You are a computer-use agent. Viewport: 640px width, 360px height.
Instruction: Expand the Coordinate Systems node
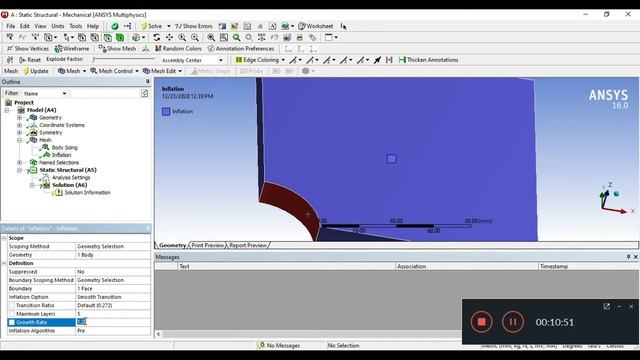point(19,125)
